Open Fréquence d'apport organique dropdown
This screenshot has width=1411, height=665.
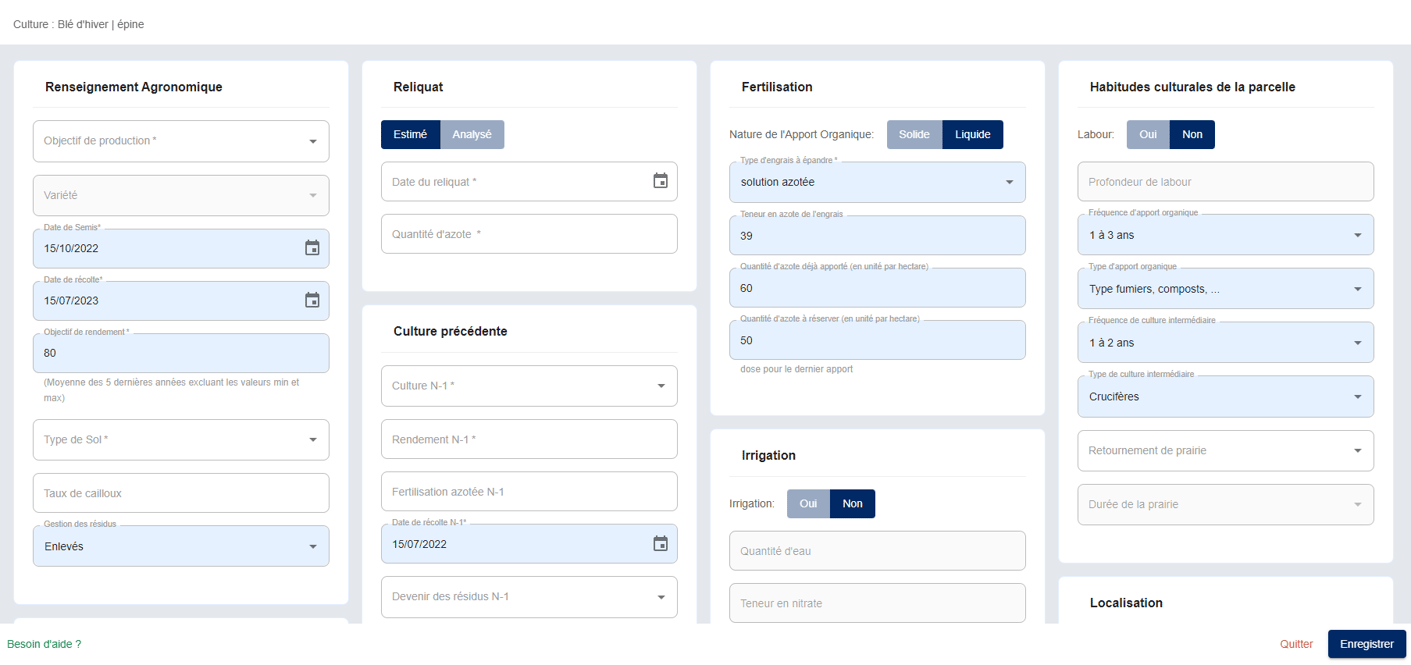click(1225, 235)
